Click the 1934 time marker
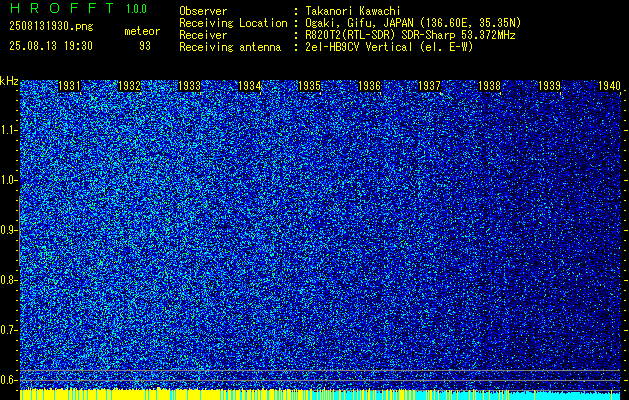This screenshot has height=400, width=629. [x=250, y=86]
